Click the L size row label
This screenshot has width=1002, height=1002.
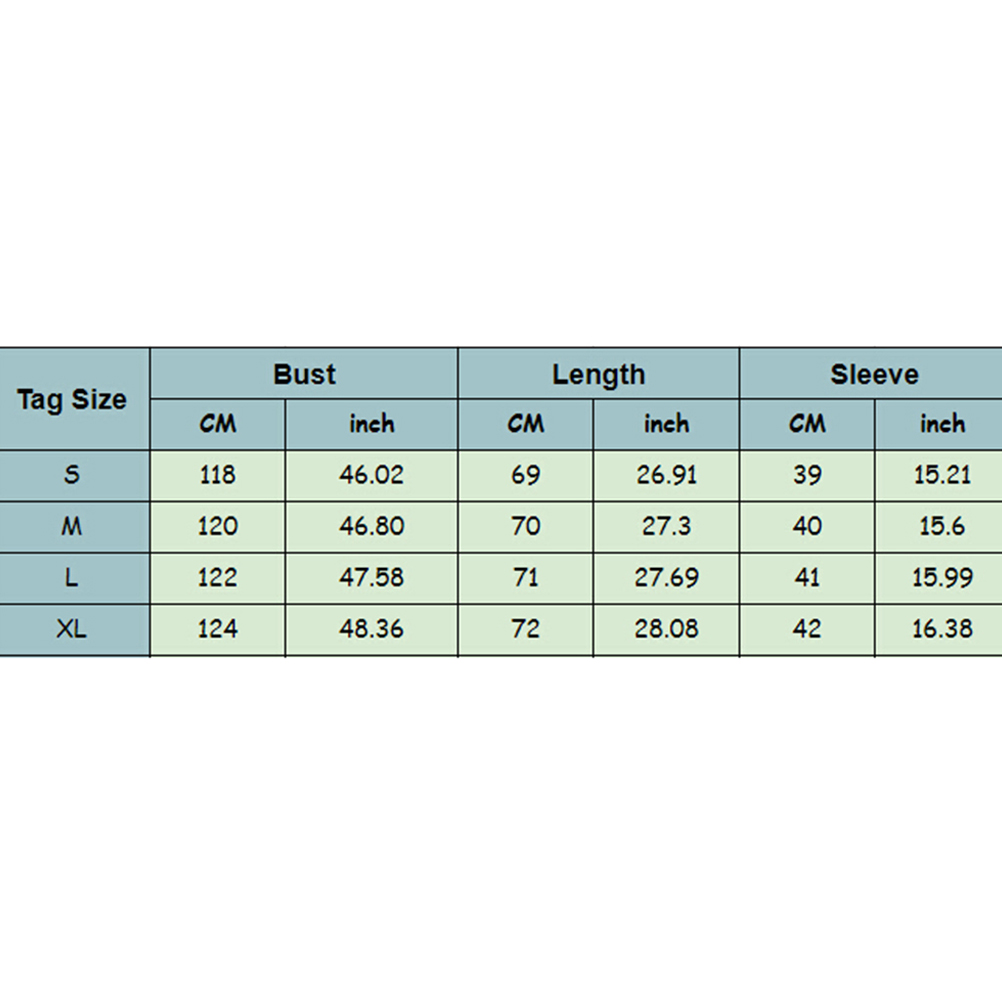pos(72,578)
